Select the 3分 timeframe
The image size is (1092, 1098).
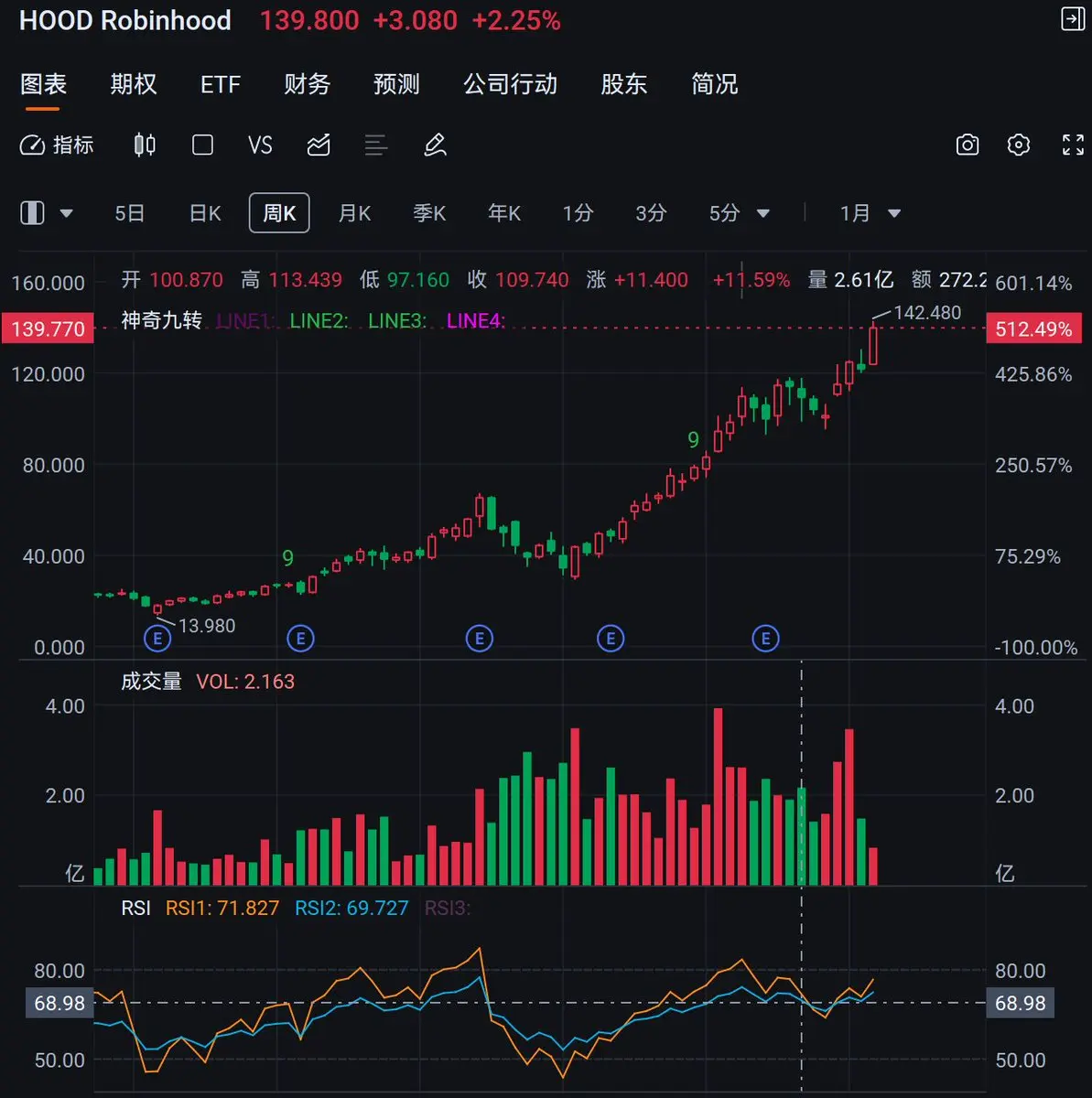pos(651,213)
